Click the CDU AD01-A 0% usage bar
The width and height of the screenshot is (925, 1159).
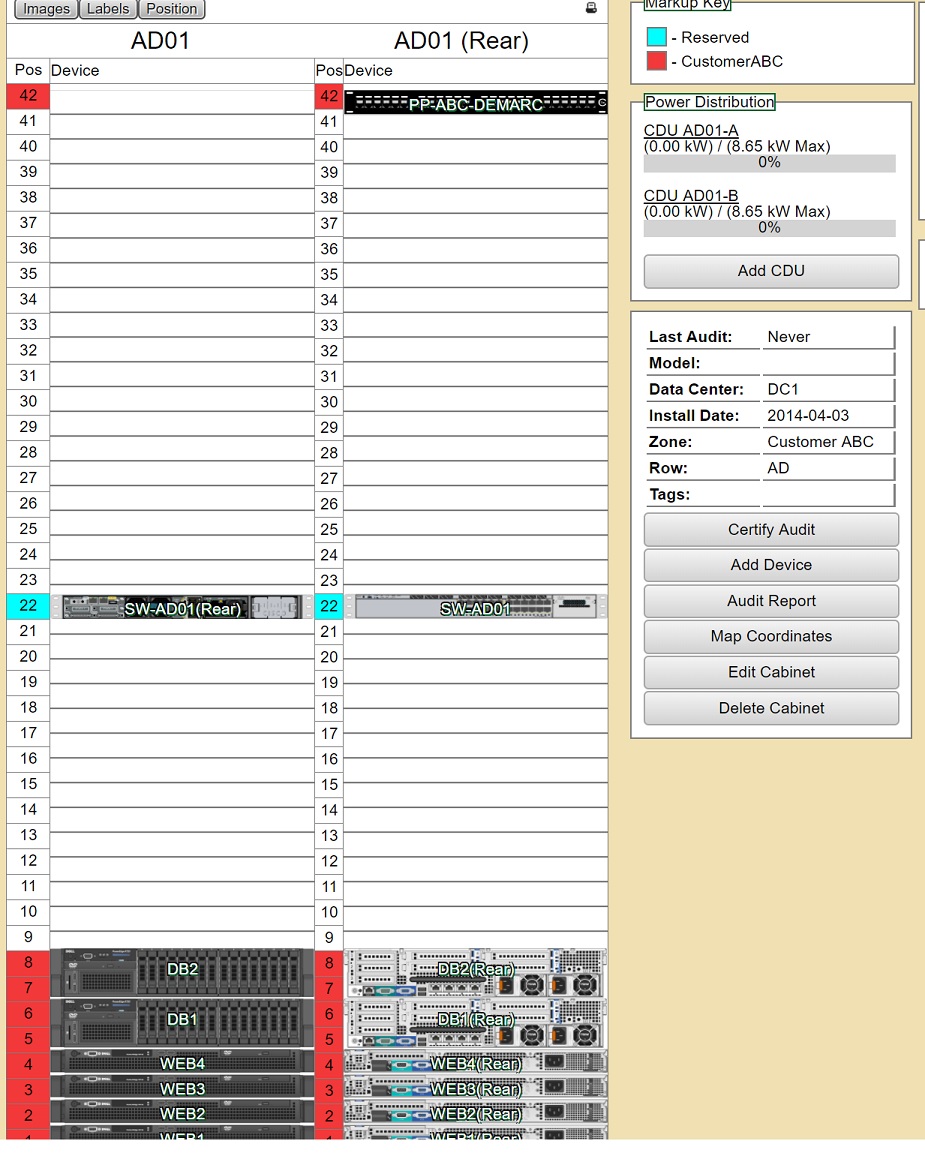pyautogui.click(x=768, y=162)
